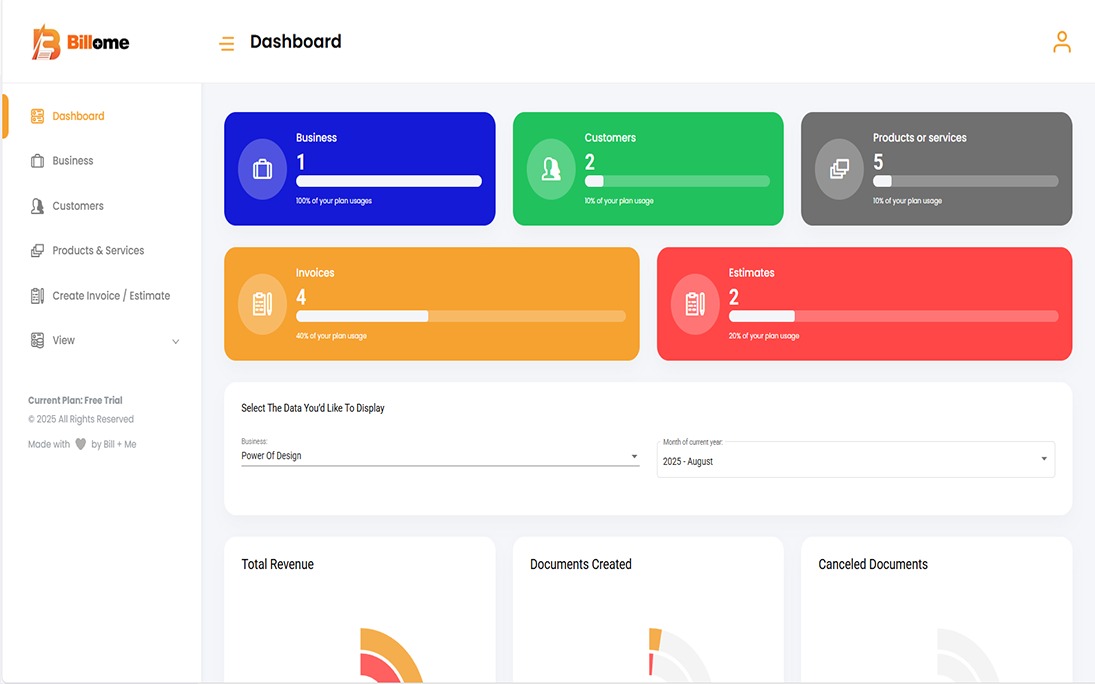The height and width of the screenshot is (684, 1095).
Task: Toggle the hamburger sidebar menu icon
Action: point(227,43)
